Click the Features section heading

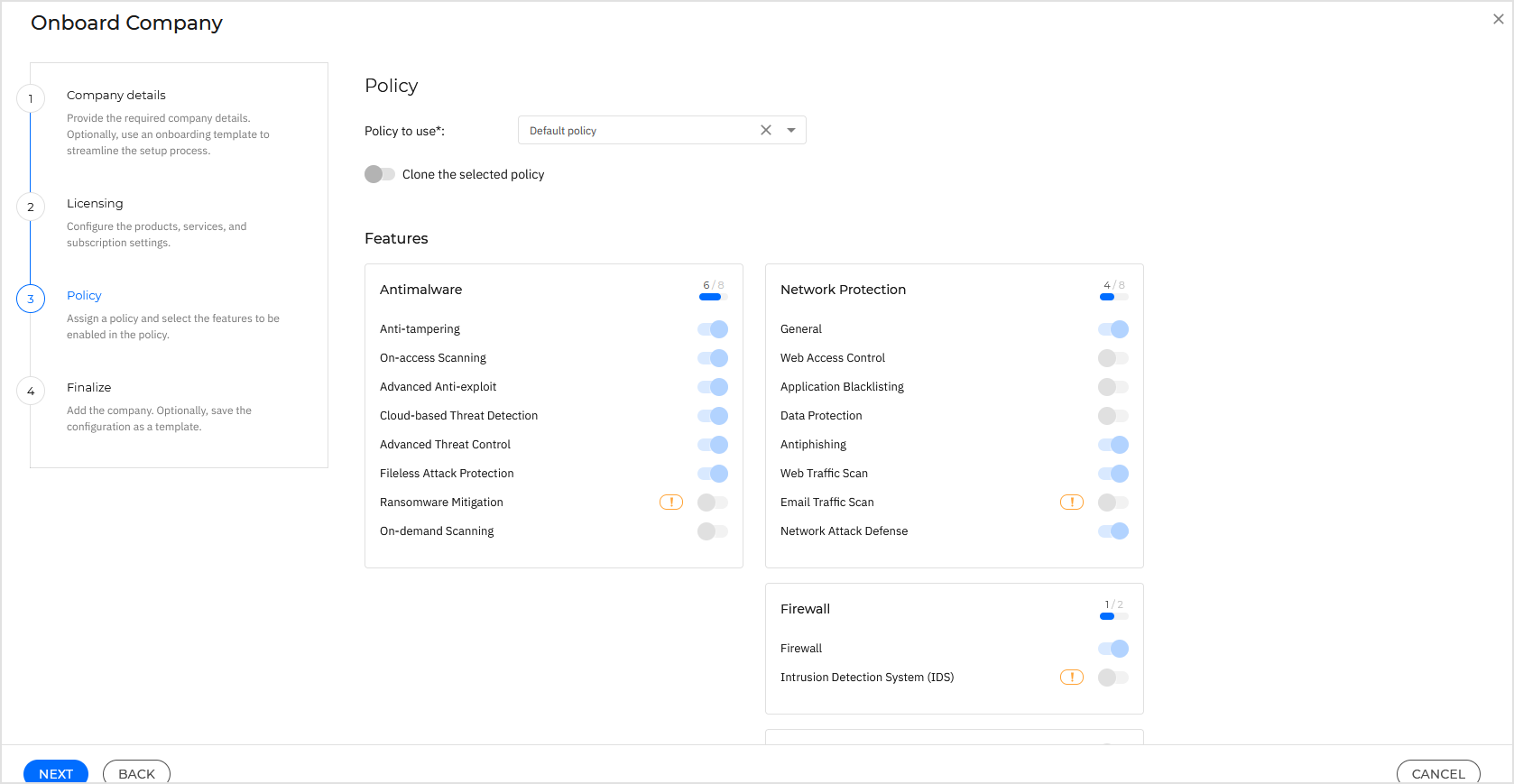(x=396, y=238)
